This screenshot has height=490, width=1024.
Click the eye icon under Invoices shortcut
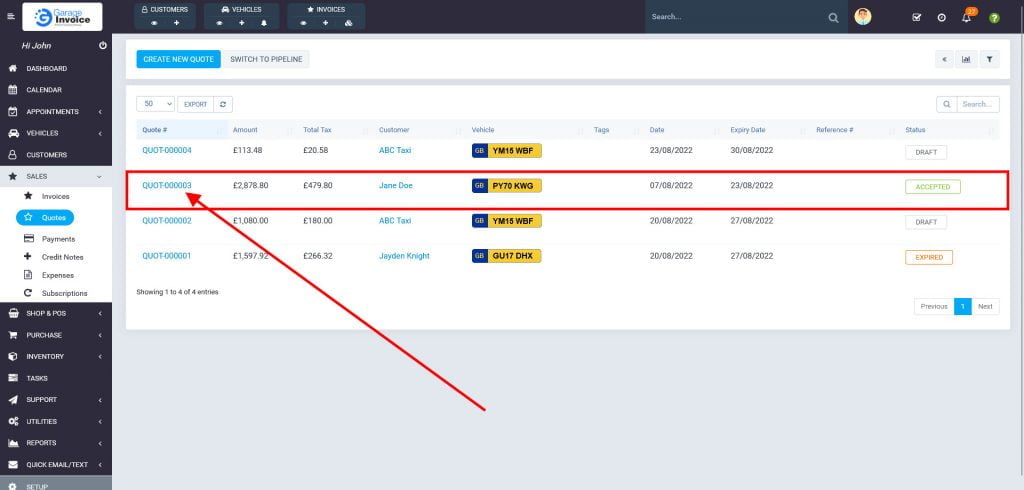pos(303,22)
